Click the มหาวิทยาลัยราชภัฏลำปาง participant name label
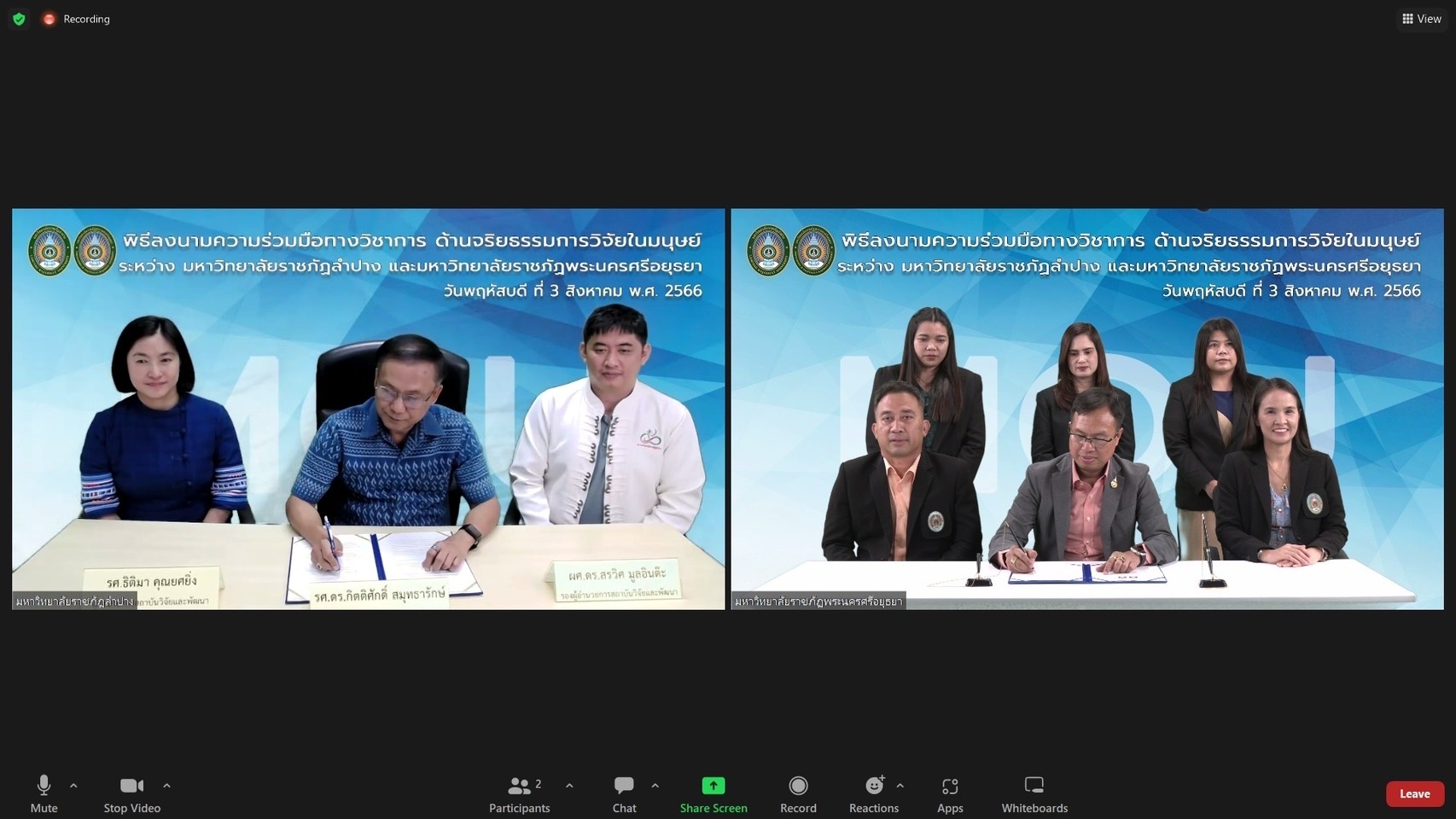This screenshot has height=819, width=1456. 75,601
